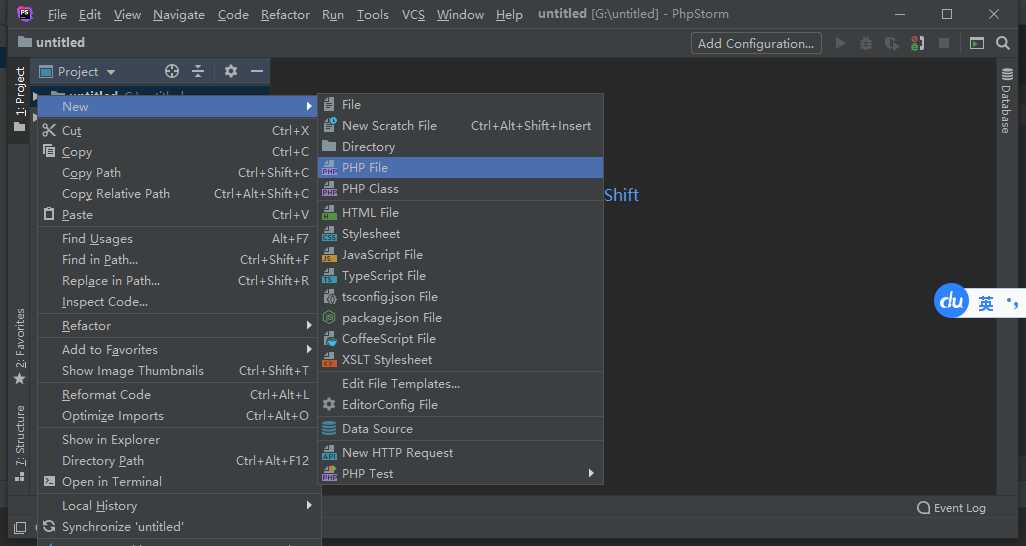Expand the Local History submenu
This screenshot has width=1026, height=546.
click(177, 505)
